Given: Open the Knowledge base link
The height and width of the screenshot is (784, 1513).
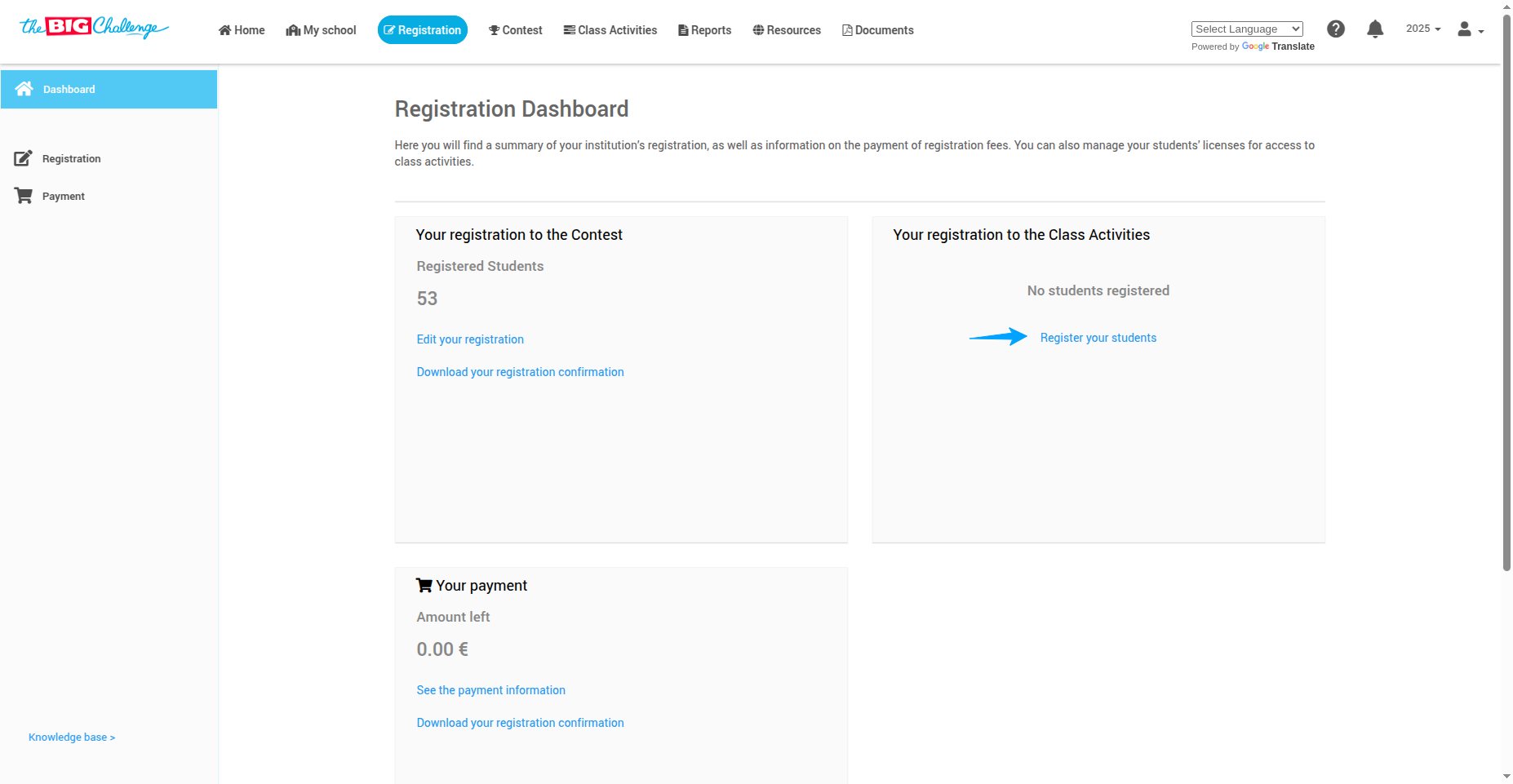Looking at the screenshot, I should click(72, 737).
